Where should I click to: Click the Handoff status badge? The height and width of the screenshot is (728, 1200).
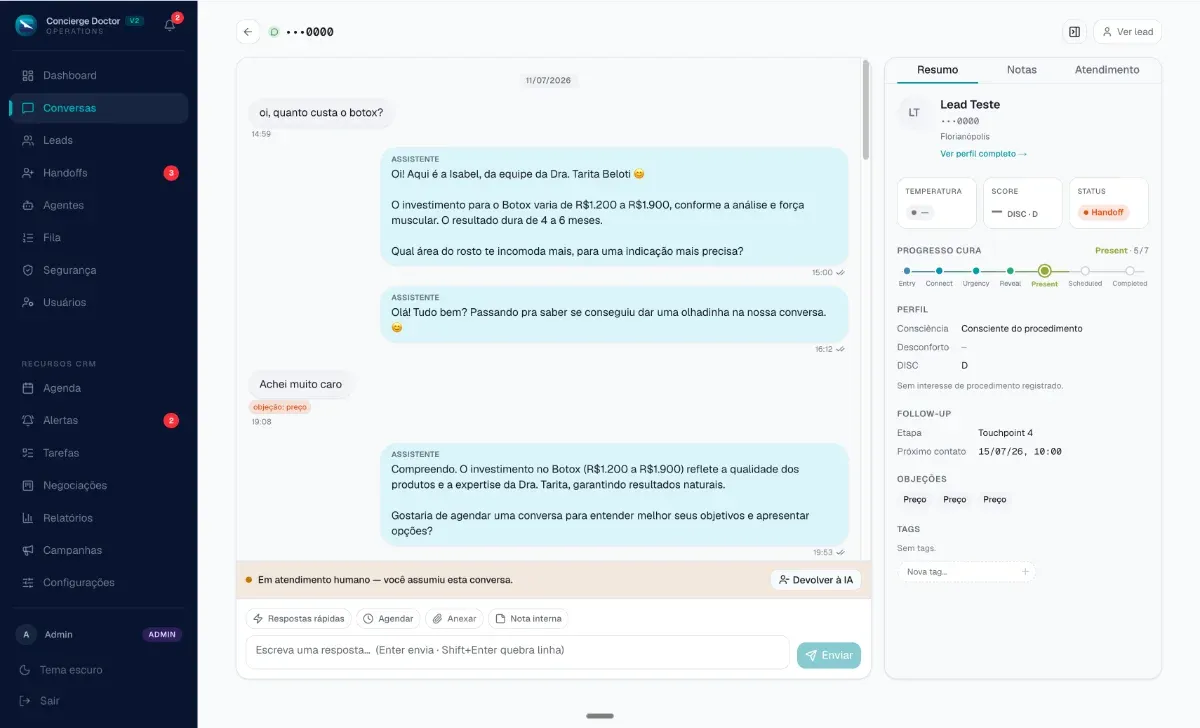[1103, 212]
